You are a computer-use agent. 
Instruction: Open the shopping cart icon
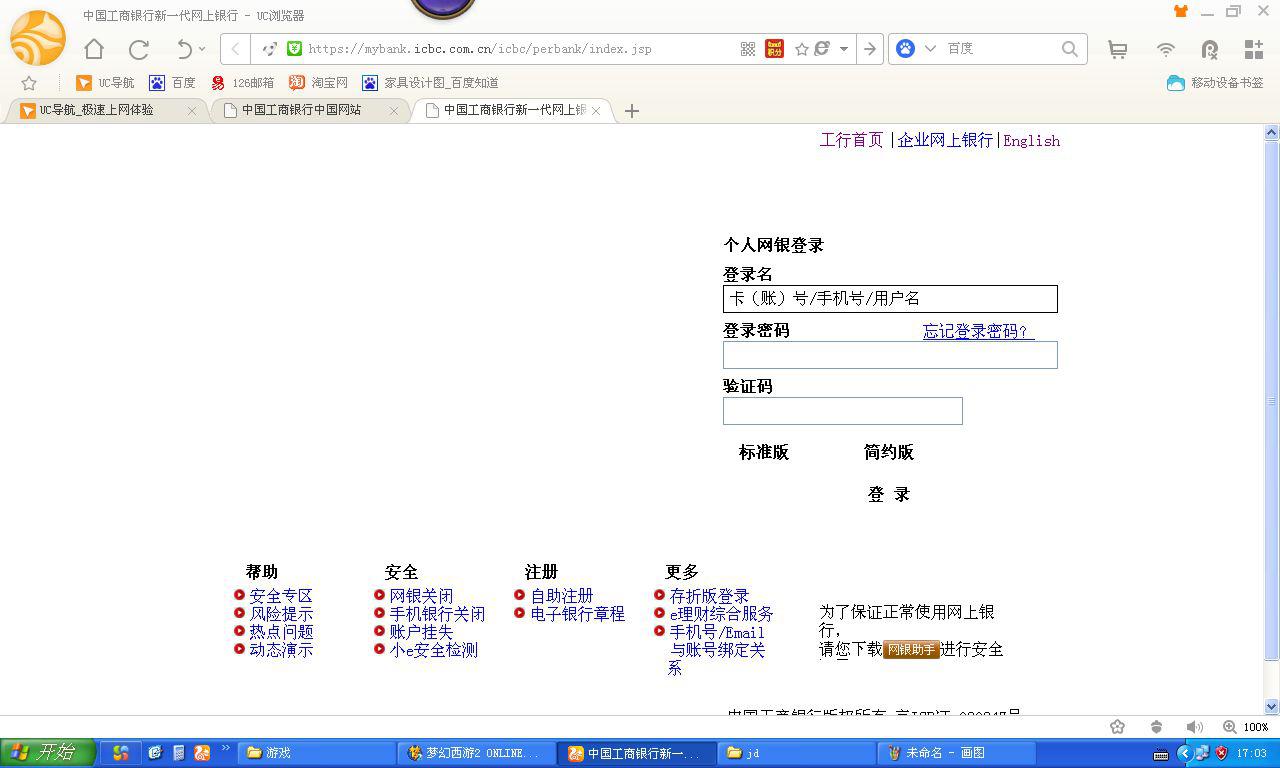coord(1117,48)
